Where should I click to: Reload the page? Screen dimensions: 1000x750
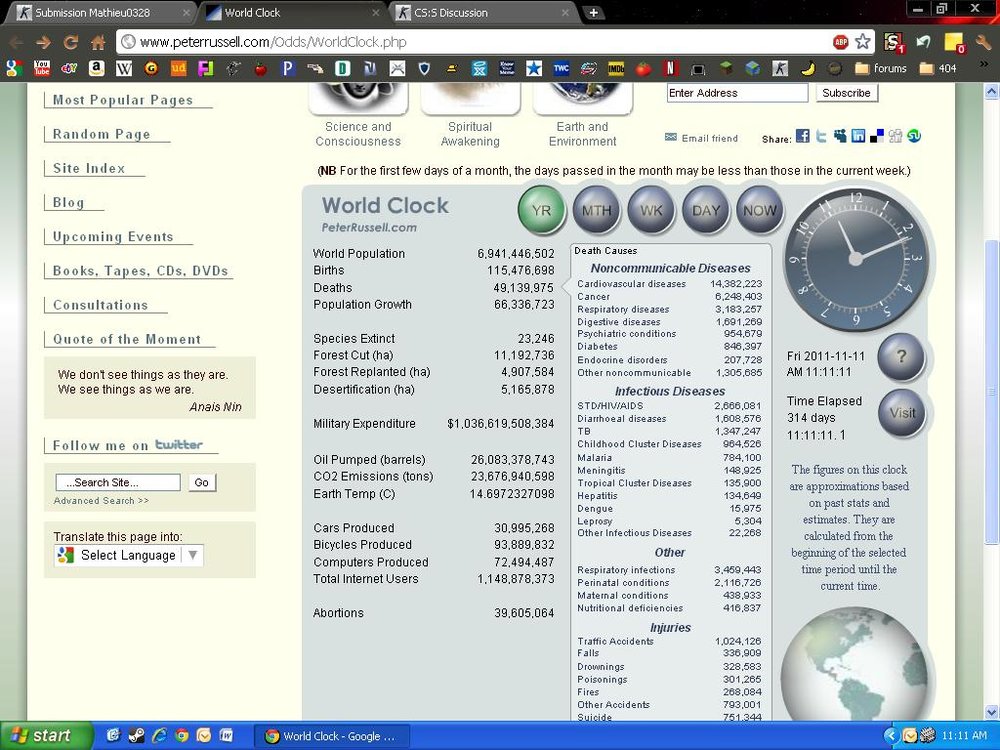click(x=71, y=43)
